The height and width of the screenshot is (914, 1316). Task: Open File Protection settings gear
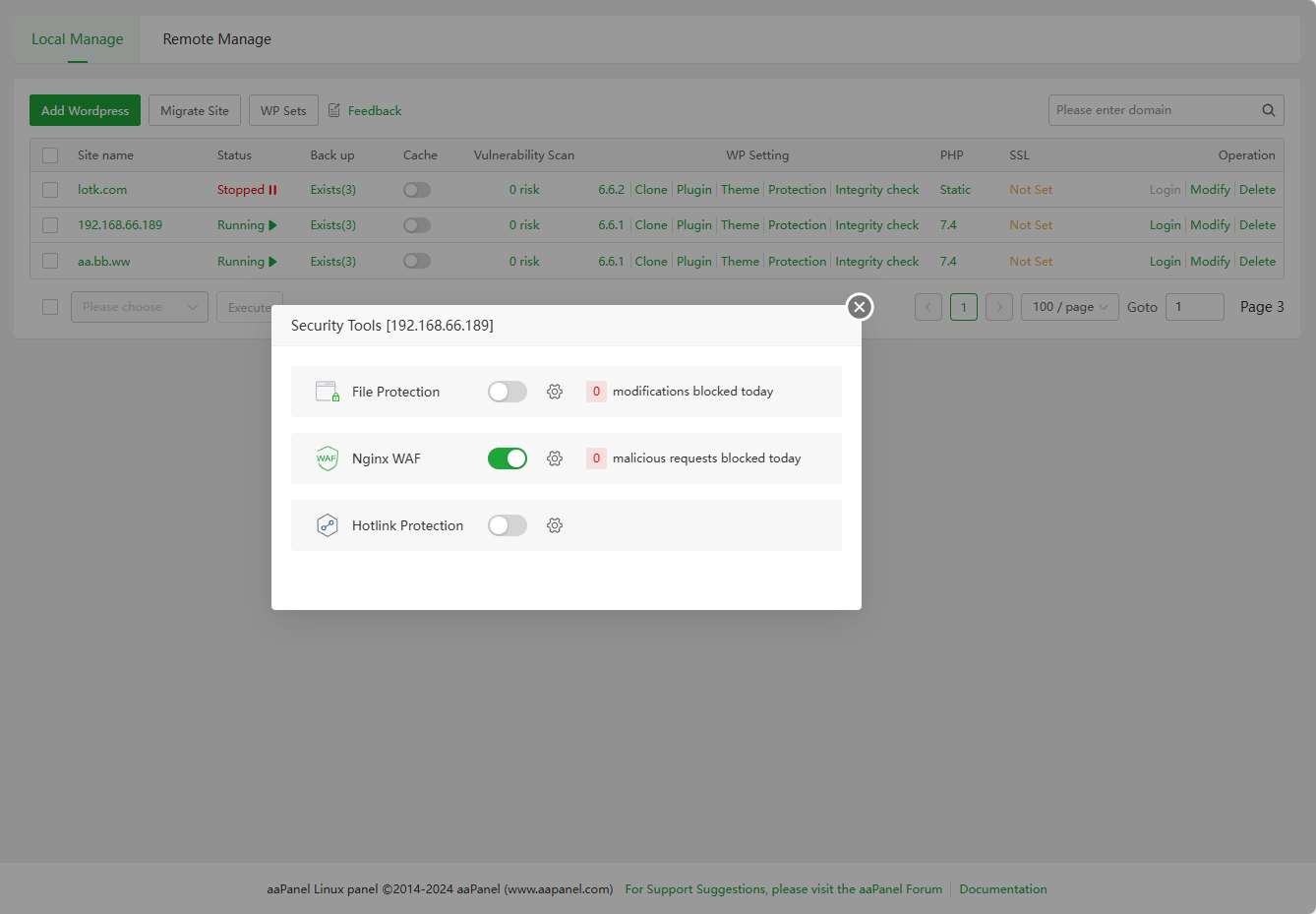click(555, 392)
